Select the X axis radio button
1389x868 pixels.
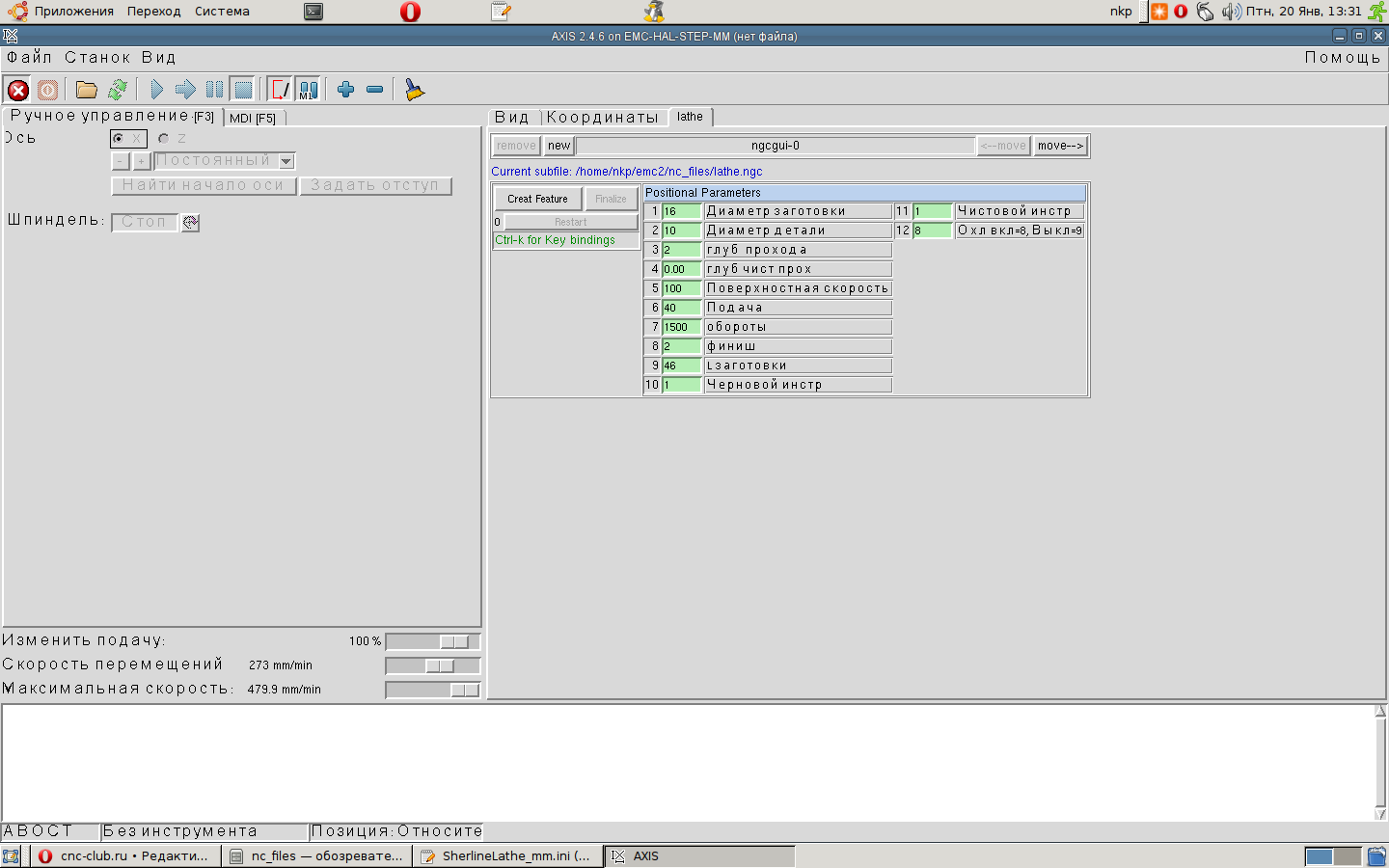(x=119, y=139)
